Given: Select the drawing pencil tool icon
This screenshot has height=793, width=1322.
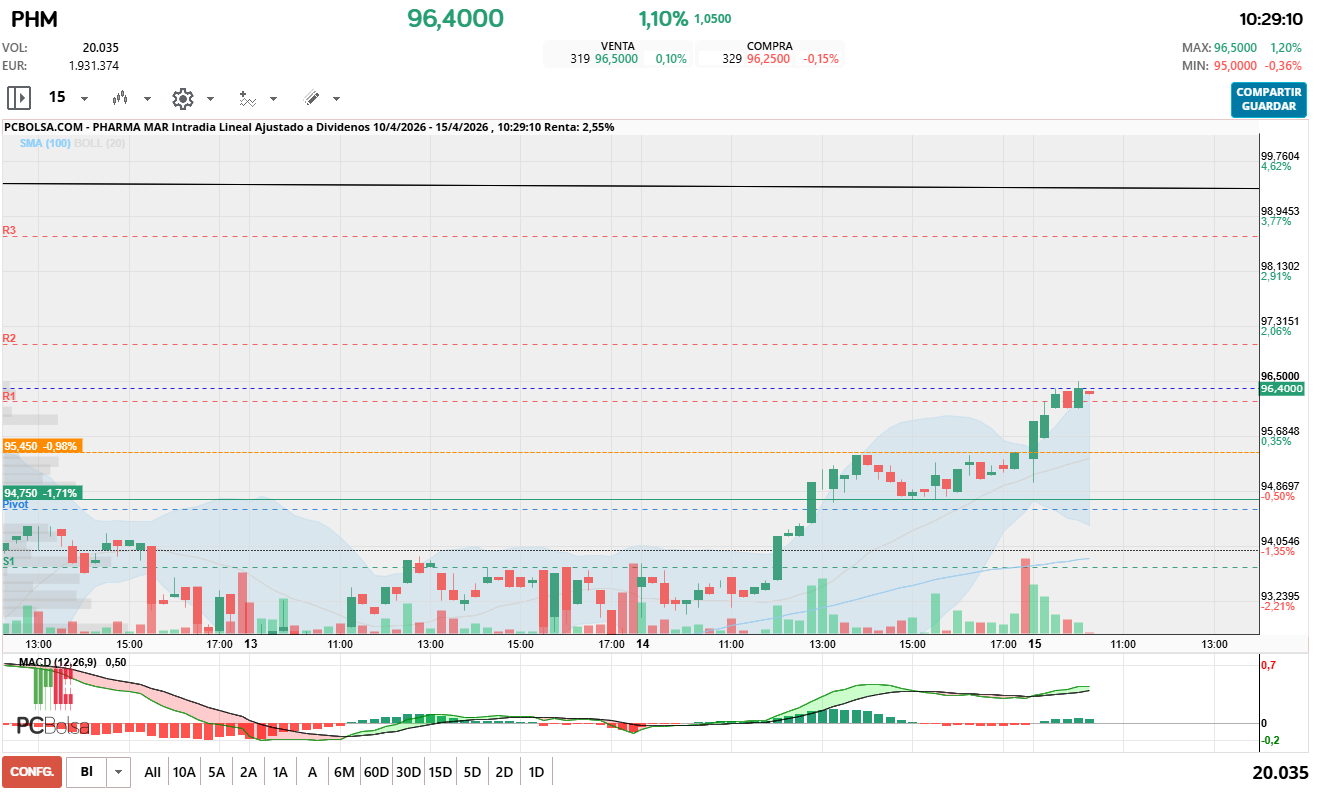Looking at the screenshot, I should [311, 98].
